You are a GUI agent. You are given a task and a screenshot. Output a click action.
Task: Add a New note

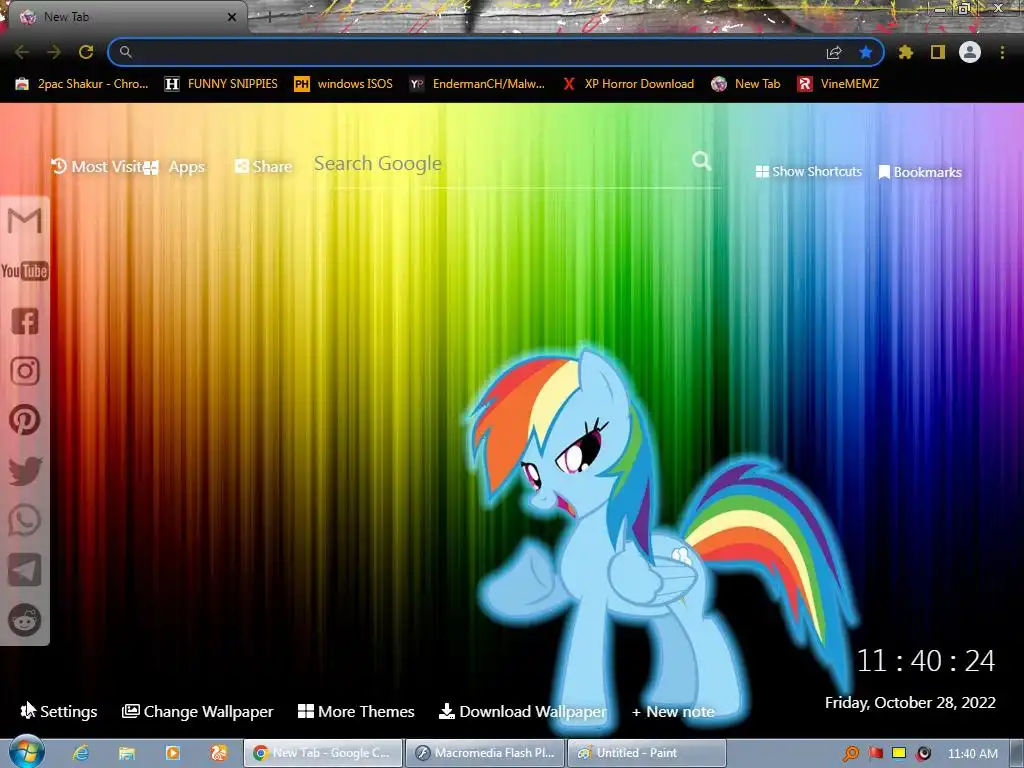(673, 712)
